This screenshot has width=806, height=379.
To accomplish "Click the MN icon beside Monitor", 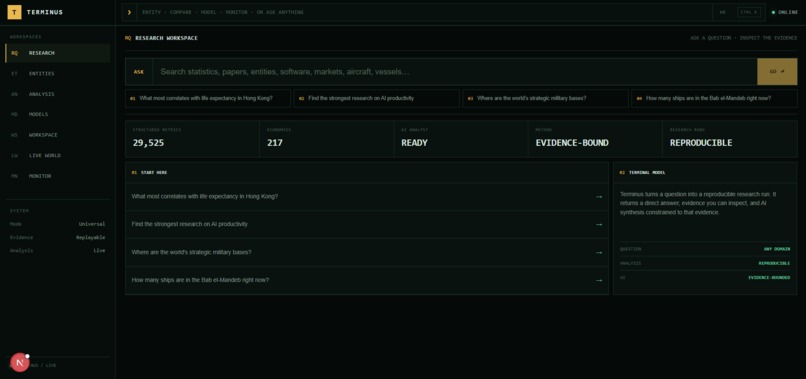I will pyautogui.click(x=14, y=176).
